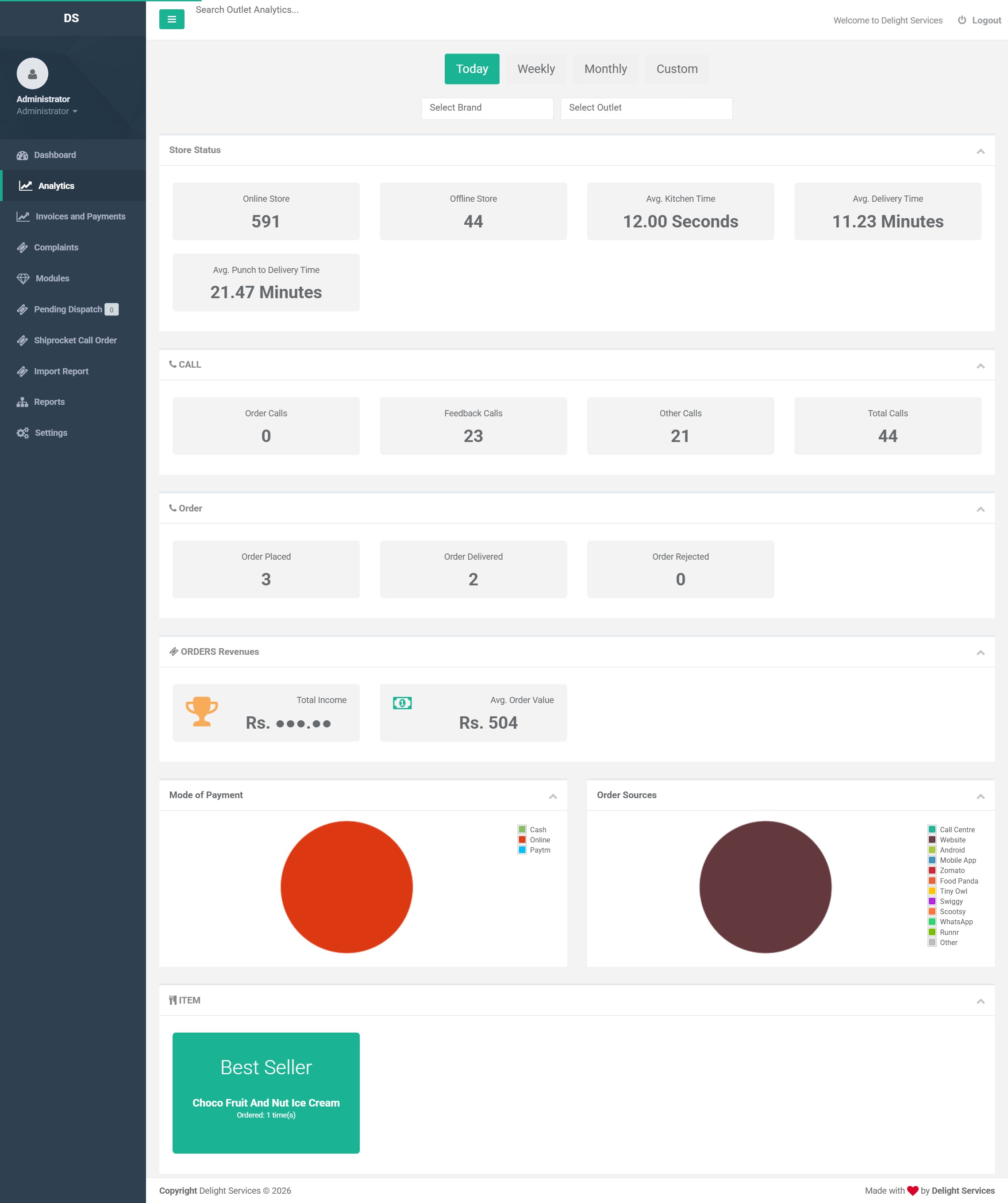Collapse the Order Sources panel
Image resolution: width=1008 pixels, height=1203 pixels.
click(981, 796)
